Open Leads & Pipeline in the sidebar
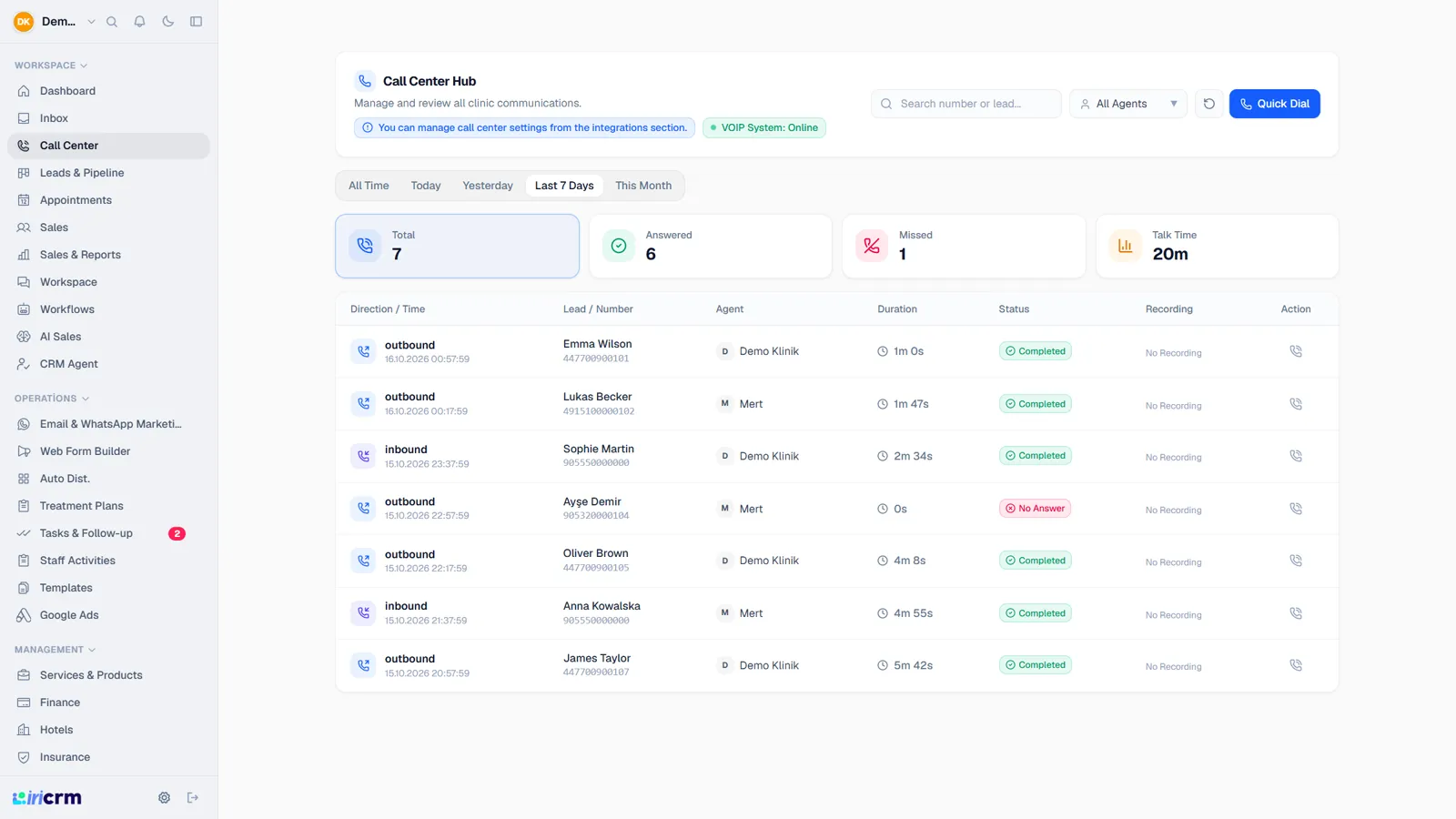 pos(108,173)
